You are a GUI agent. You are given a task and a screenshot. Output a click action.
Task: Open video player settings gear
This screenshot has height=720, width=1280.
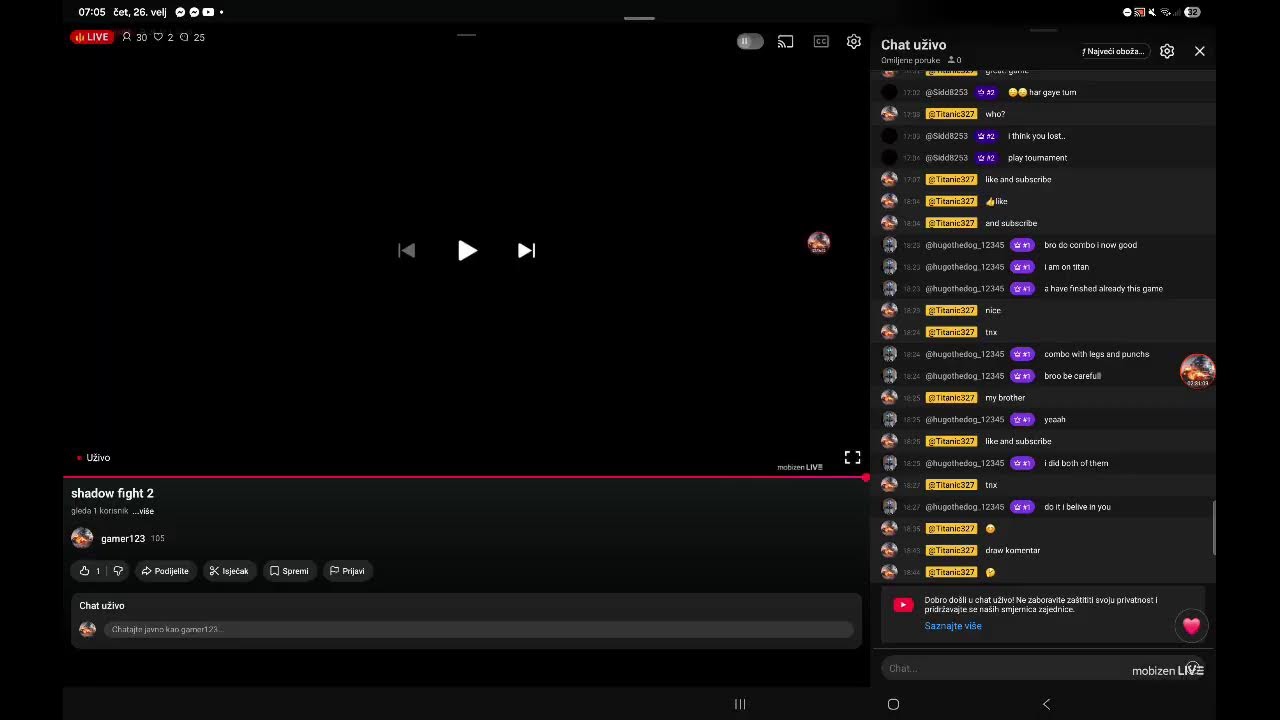(x=854, y=41)
